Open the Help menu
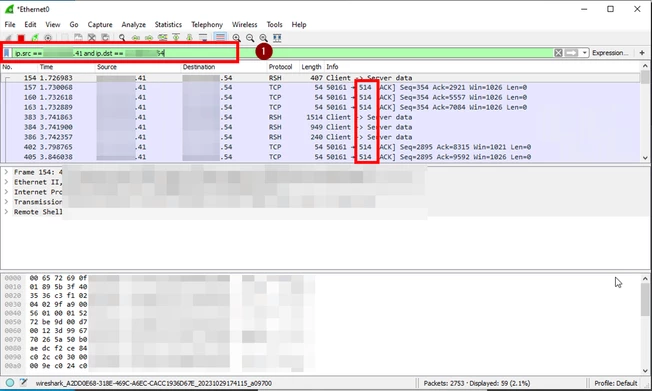Viewport: 652px width, 391px height. pos(299,25)
